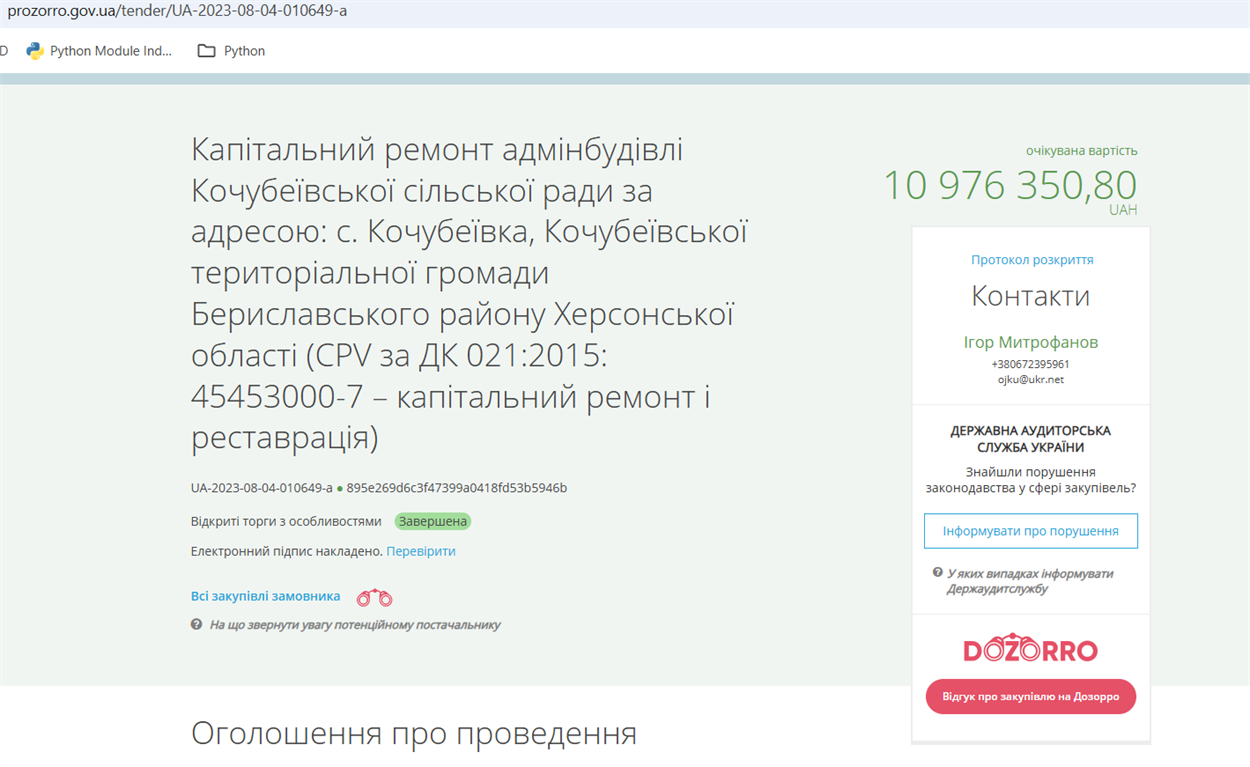Open the Python Module Index bookmark
This screenshot has height=767, width=1250.
pyautogui.click(x=99, y=51)
